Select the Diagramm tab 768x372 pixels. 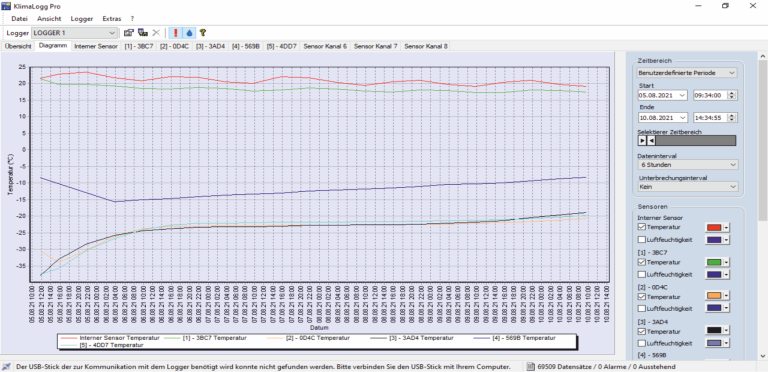coord(53,46)
